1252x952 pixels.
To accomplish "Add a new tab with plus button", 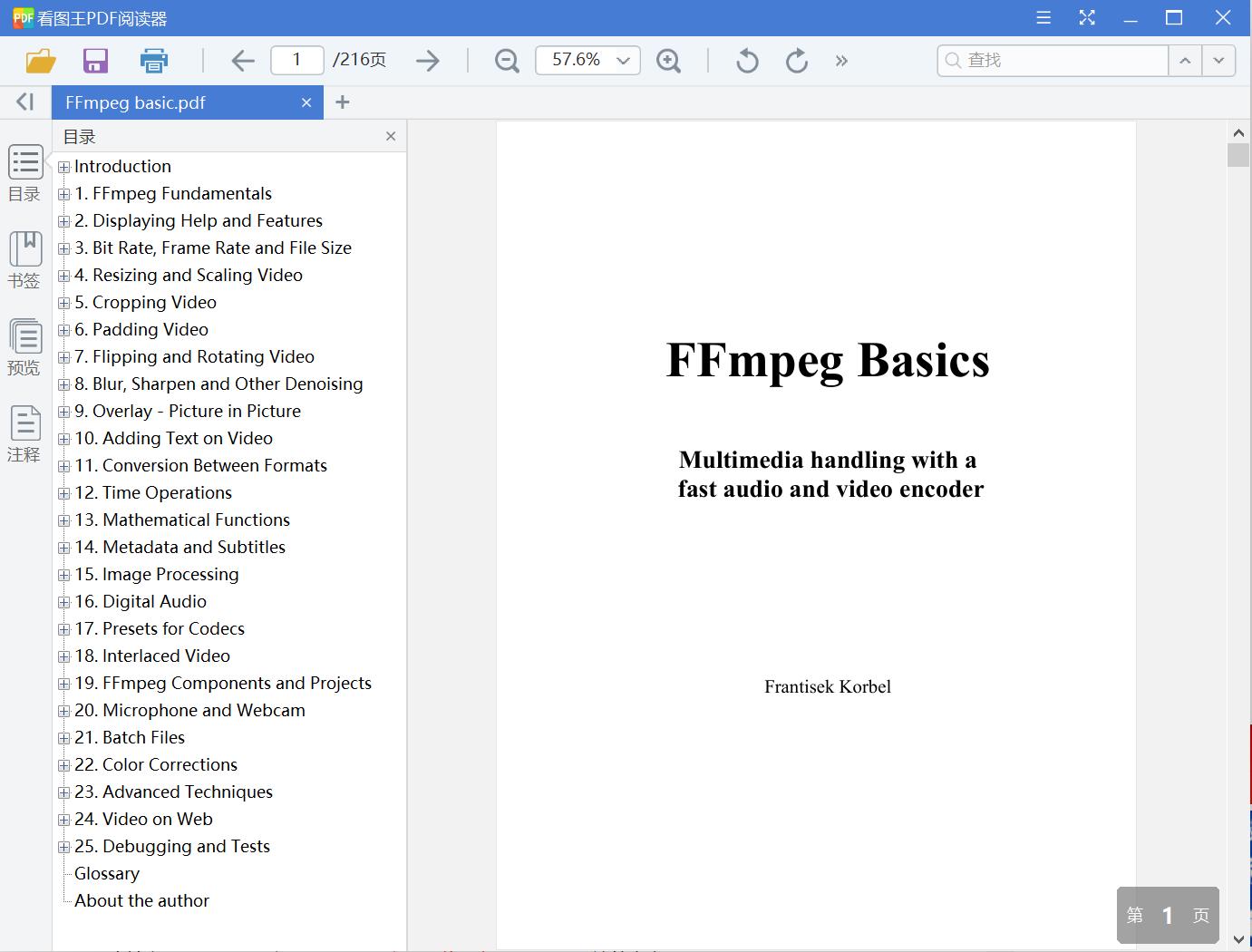I will click(x=342, y=102).
